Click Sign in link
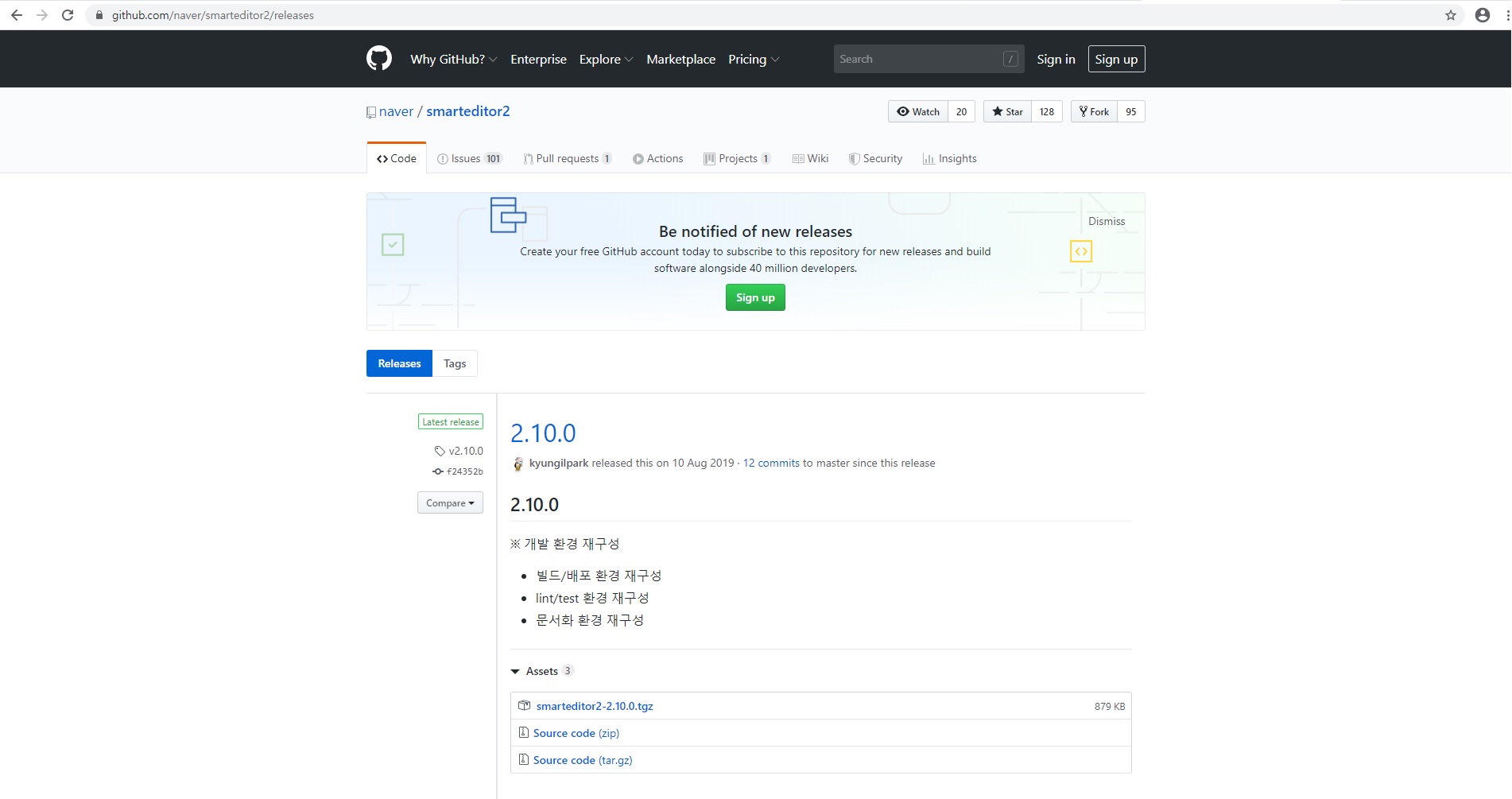This screenshot has width=1512, height=799. (x=1056, y=59)
